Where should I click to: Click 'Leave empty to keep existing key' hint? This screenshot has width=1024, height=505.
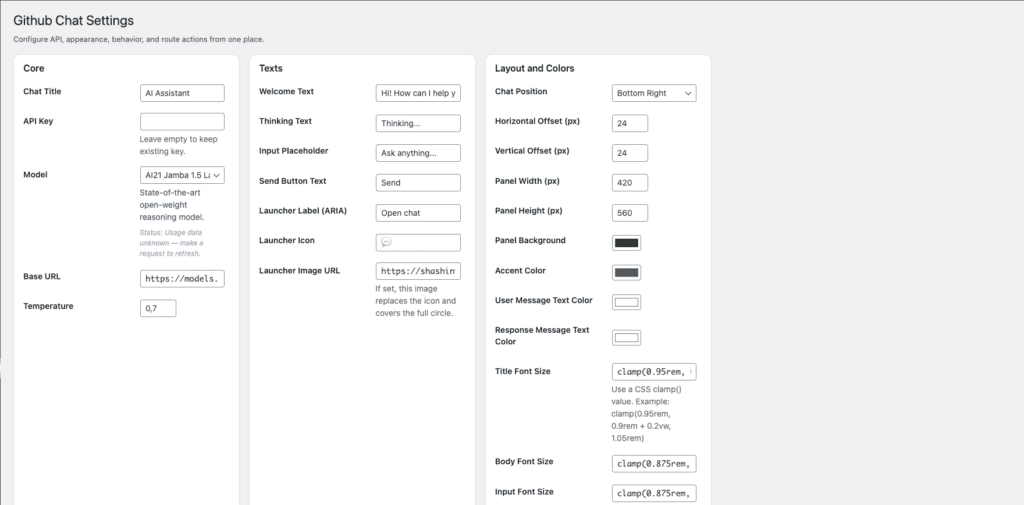(179, 145)
